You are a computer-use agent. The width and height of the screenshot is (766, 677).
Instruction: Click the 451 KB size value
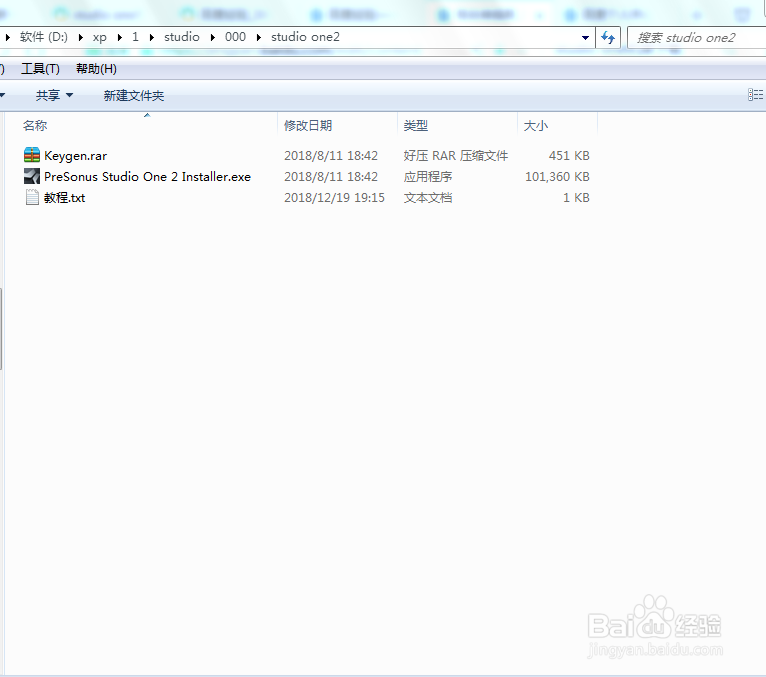point(569,156)
